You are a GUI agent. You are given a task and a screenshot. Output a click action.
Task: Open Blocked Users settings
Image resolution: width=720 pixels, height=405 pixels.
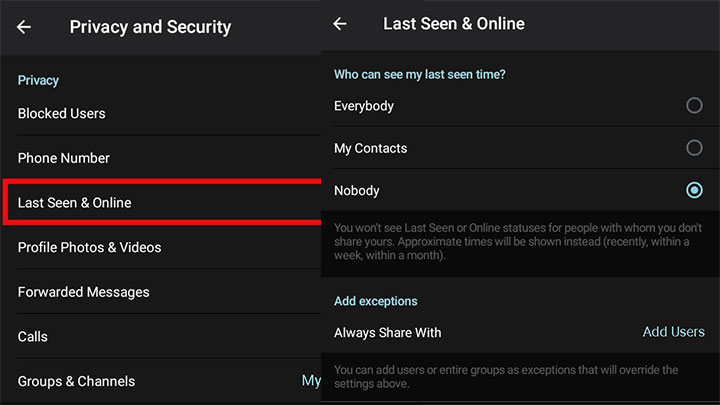coord(161,113)
